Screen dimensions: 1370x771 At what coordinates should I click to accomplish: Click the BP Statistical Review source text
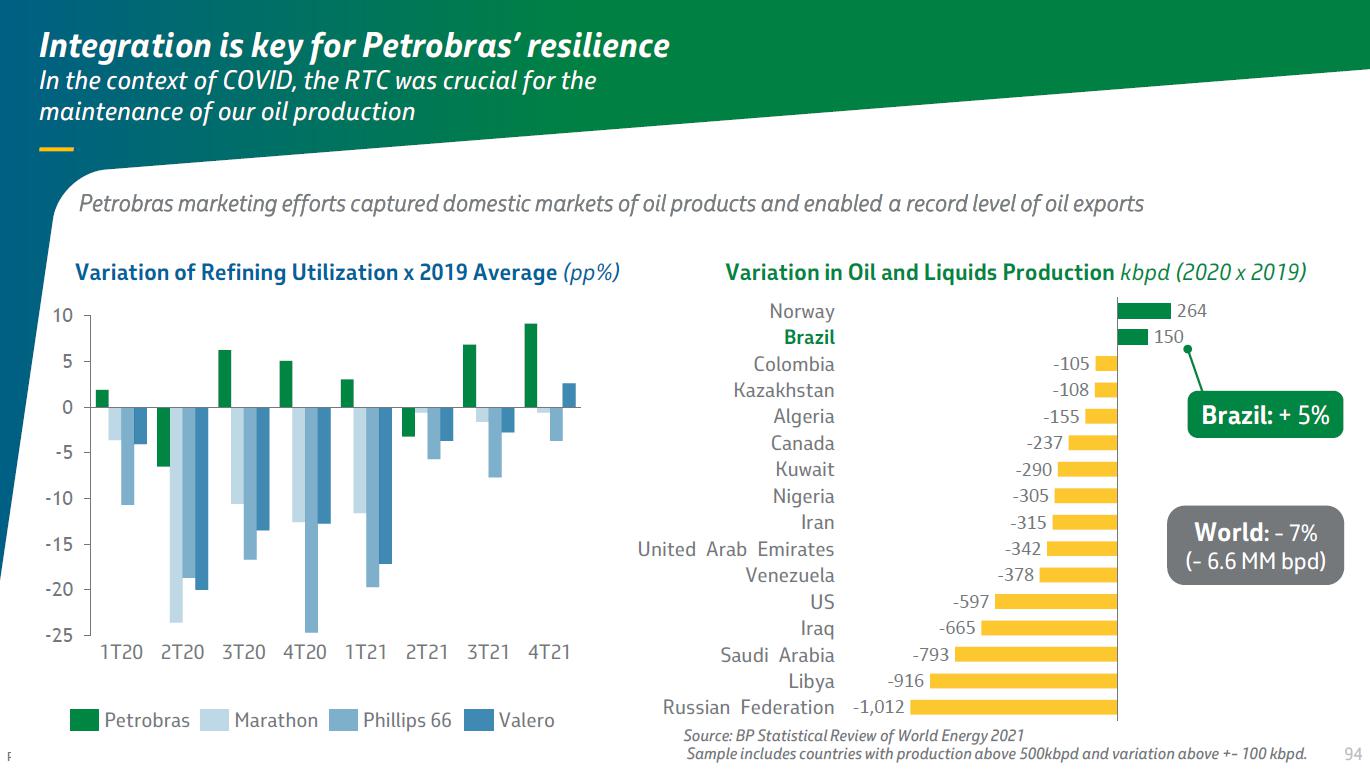pyautogui.click(x=854, y=735)
